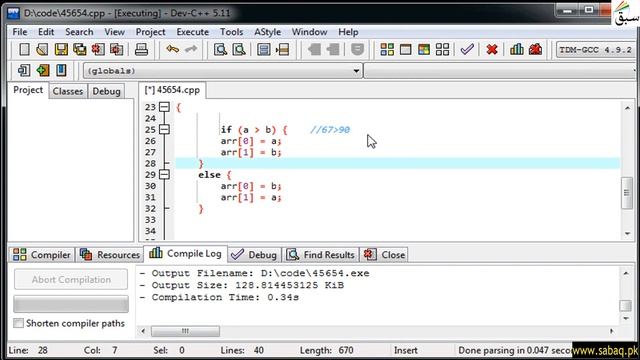640x360 pixels.
Task: Create a new source file from toolbar
Action: coord(24,49)
